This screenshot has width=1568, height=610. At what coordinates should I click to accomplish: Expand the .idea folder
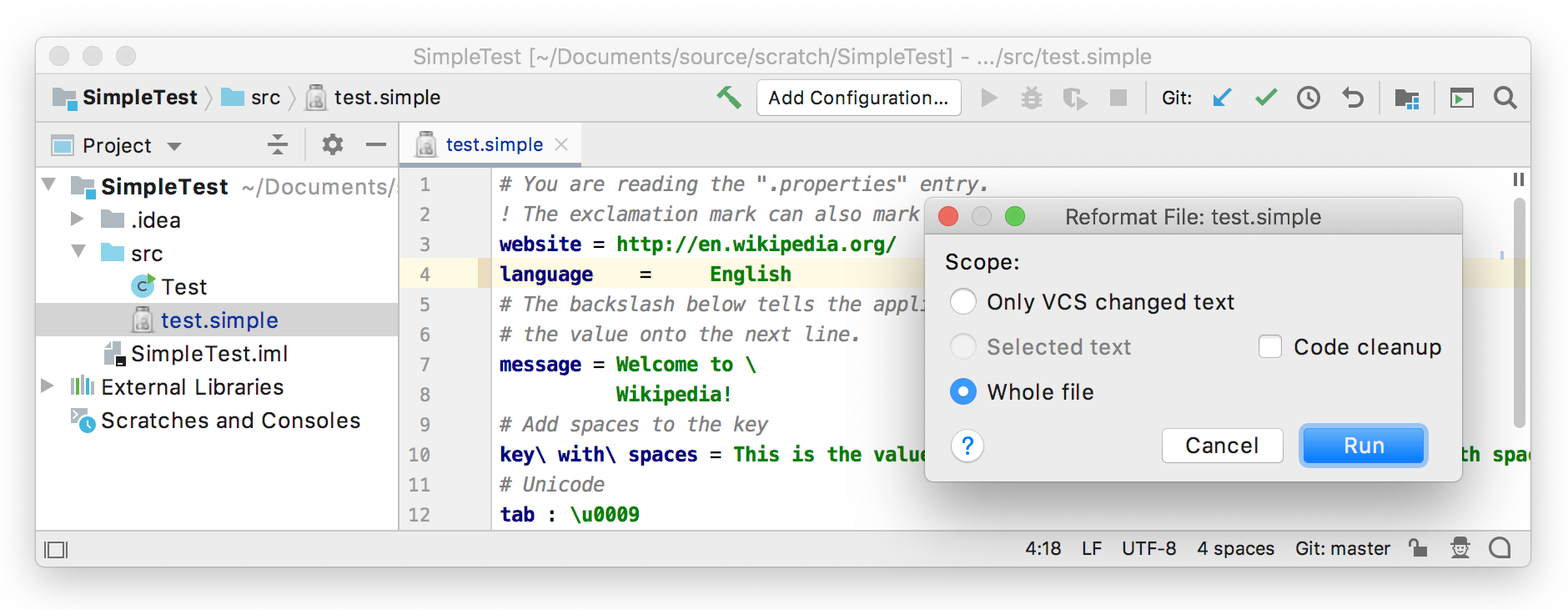[78, 219]
